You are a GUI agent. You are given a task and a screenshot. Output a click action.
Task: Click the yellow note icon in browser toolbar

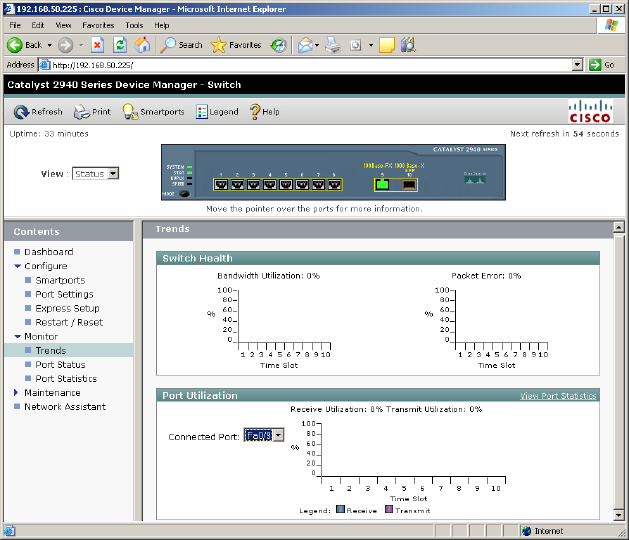pyautogui.click(x=387, y=45)
